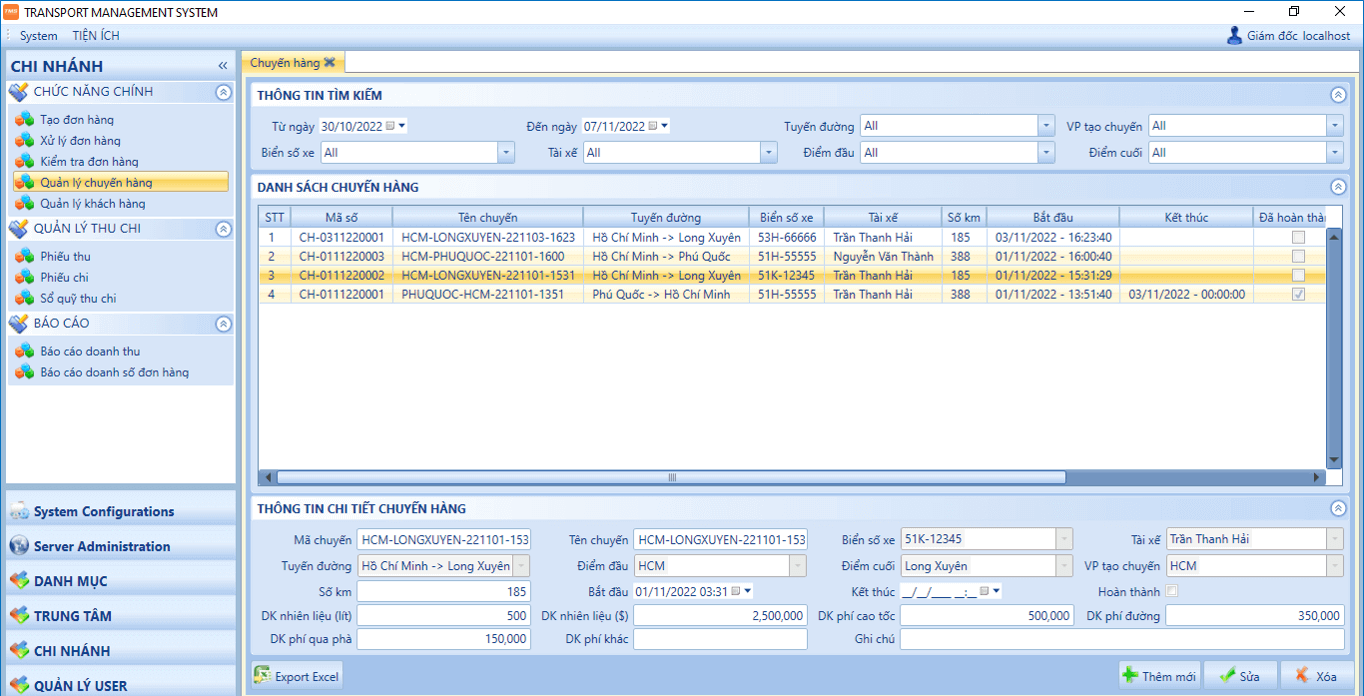Click the Phiếu thu sidebar icon
The image size is (1364, 696).
[x=24, y=257]
